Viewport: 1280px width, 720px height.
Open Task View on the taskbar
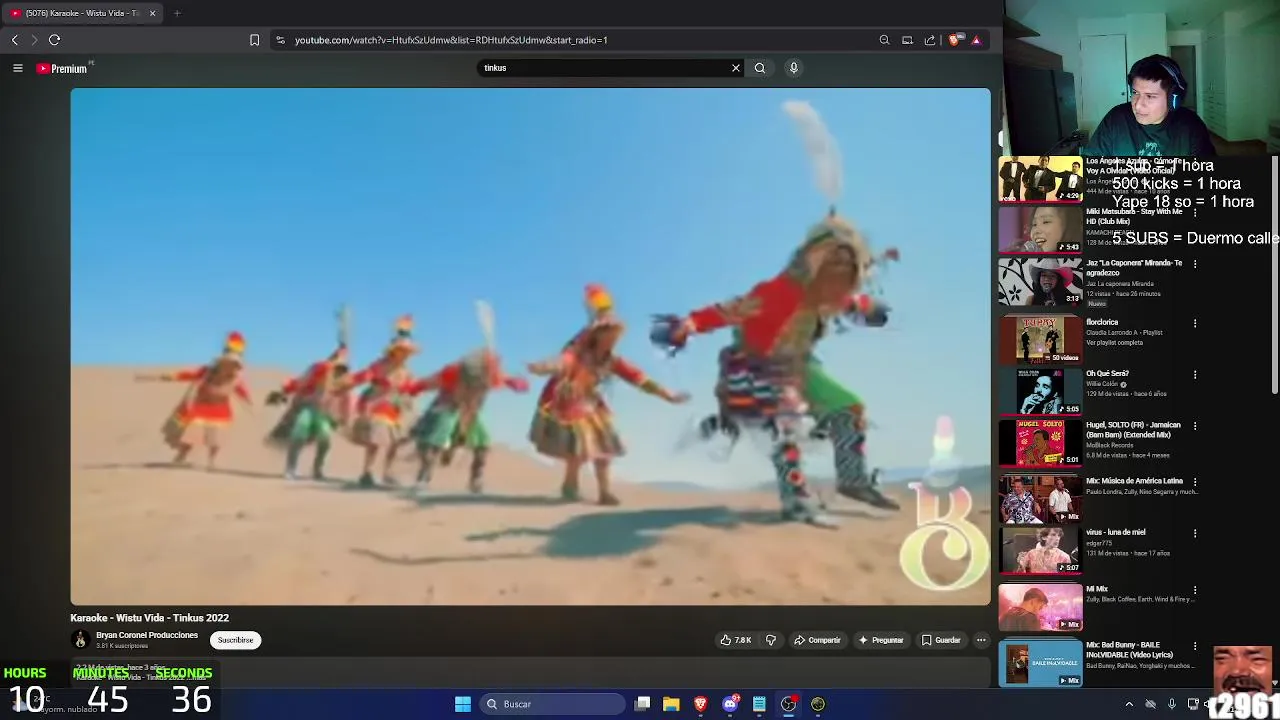tap(643, 704)
